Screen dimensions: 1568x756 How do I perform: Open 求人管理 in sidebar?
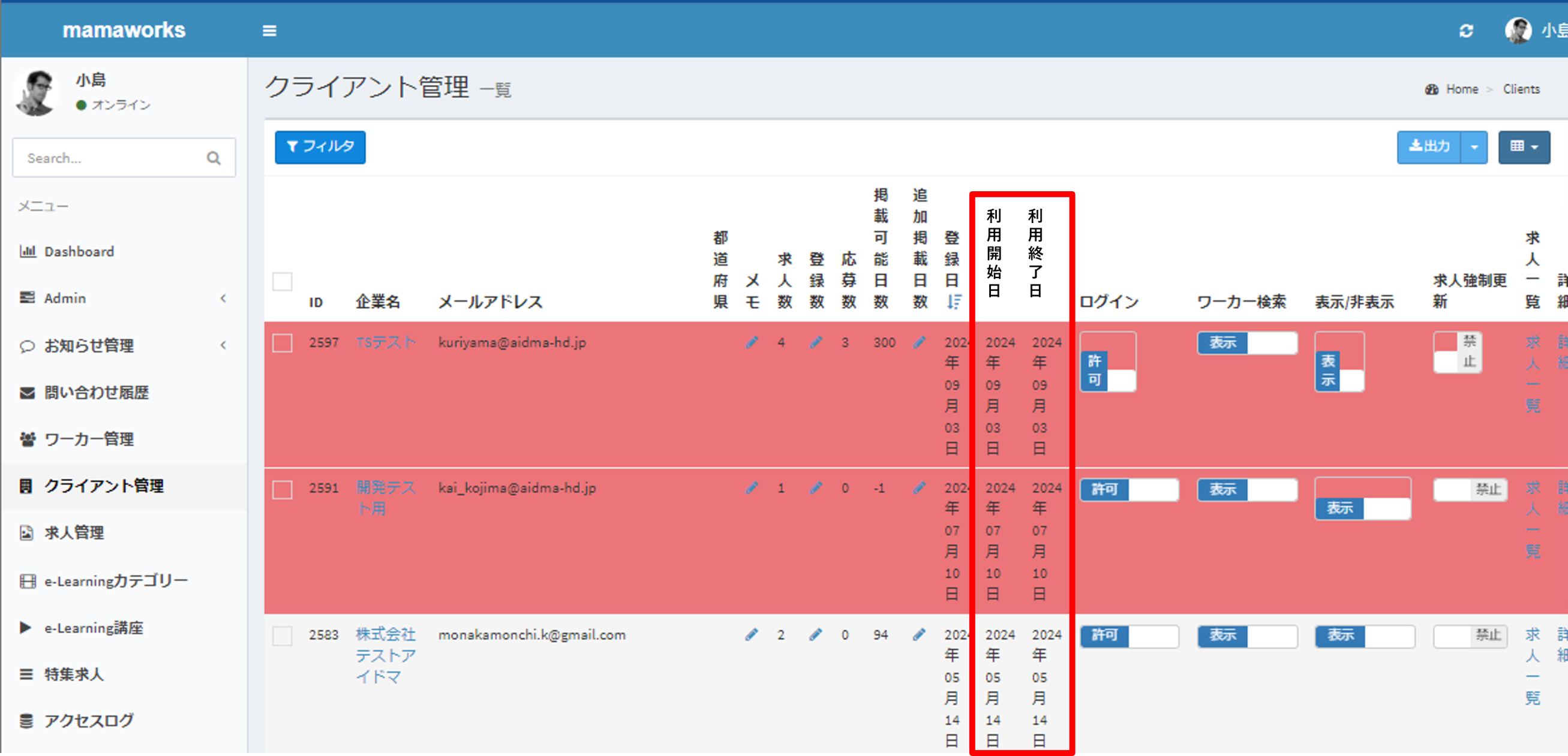click(74, 533)
